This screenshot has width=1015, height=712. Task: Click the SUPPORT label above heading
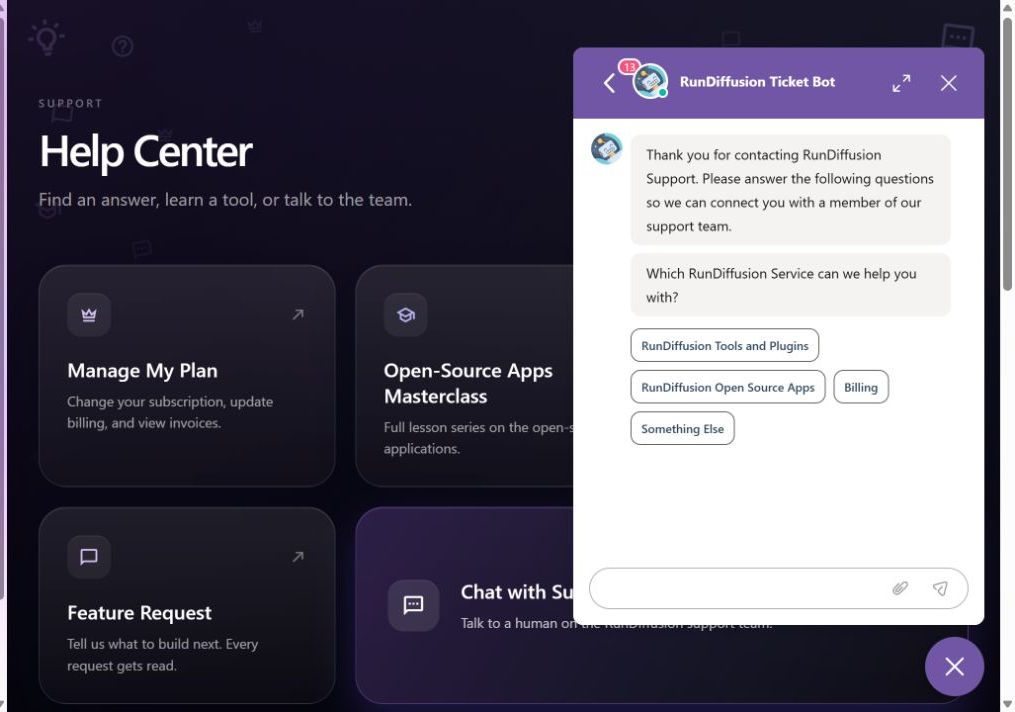[71, 104]
